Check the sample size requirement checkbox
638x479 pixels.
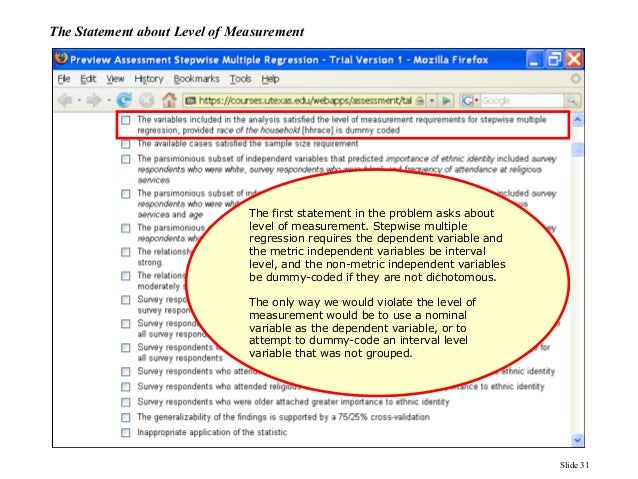tap(126, 144)
